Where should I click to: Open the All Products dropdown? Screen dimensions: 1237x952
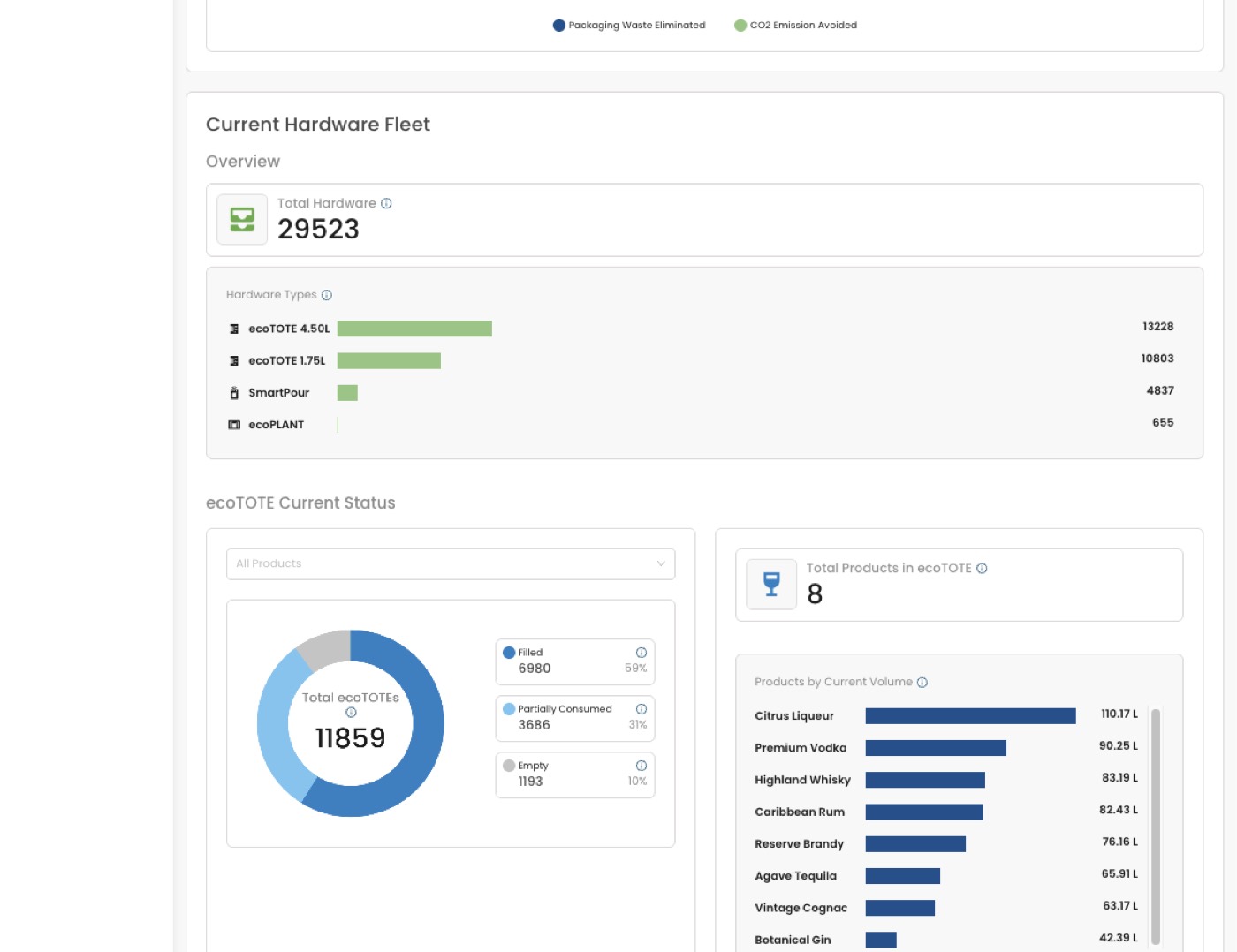pos(451,563)
